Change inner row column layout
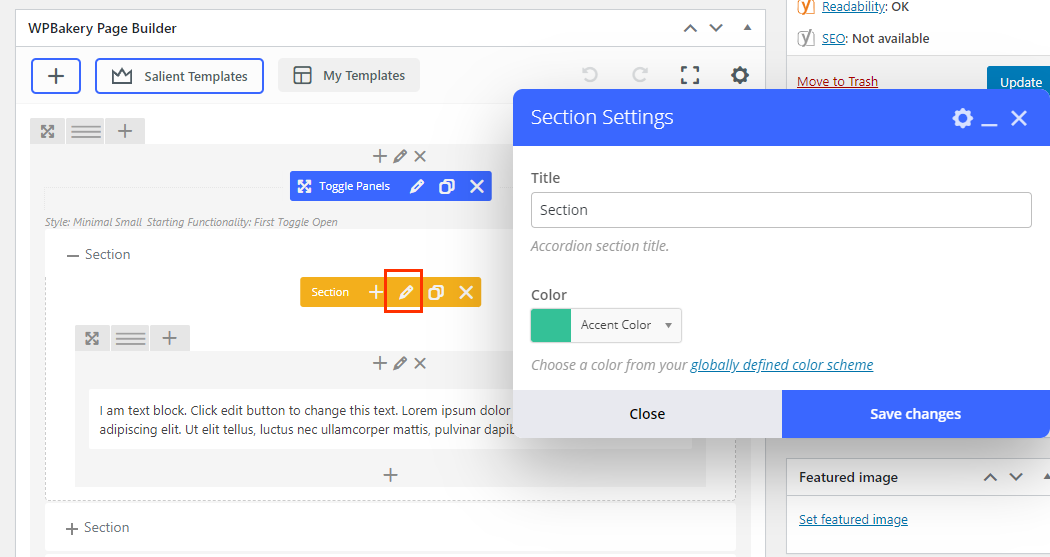Image resolution: width=1050 pixels, height=557 pixels. (x=131, y=338)
